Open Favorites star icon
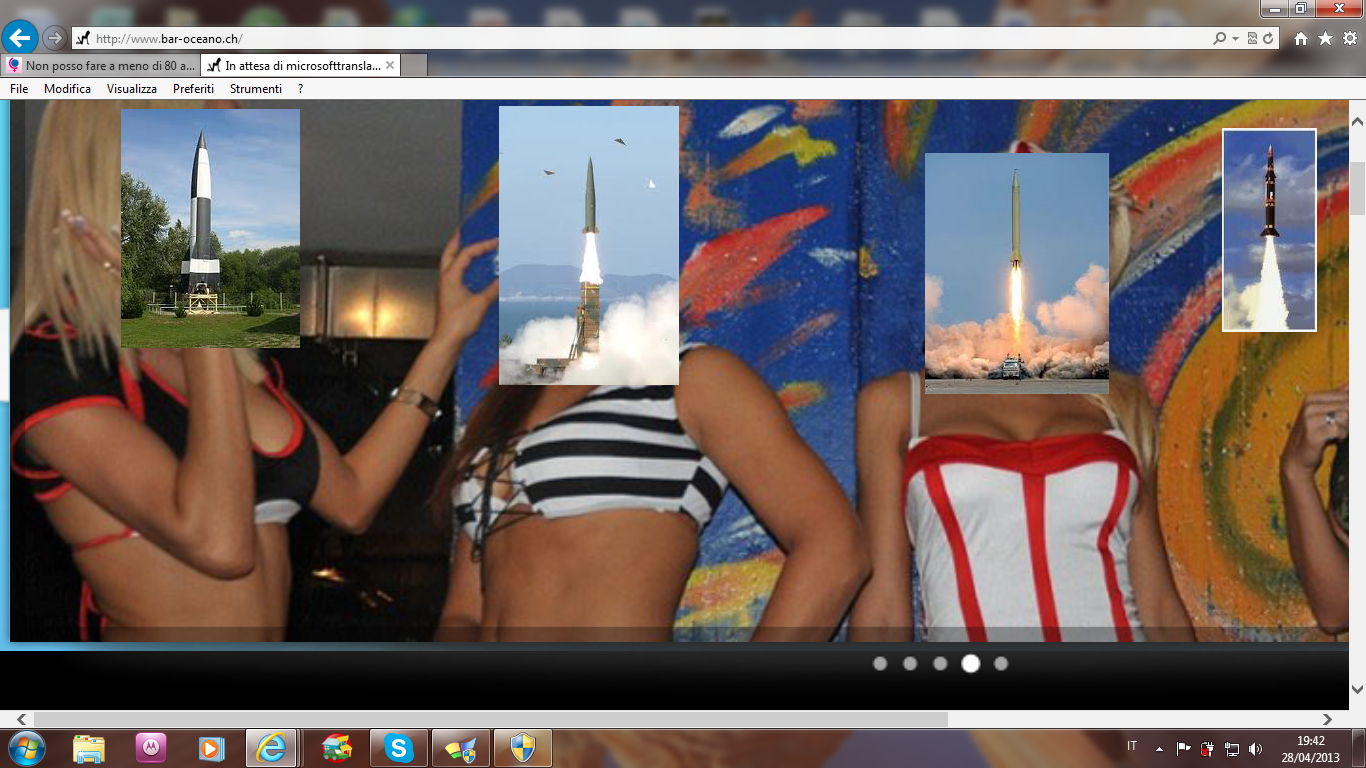Screen dimensions: 1366x768 pos(1325,39)
